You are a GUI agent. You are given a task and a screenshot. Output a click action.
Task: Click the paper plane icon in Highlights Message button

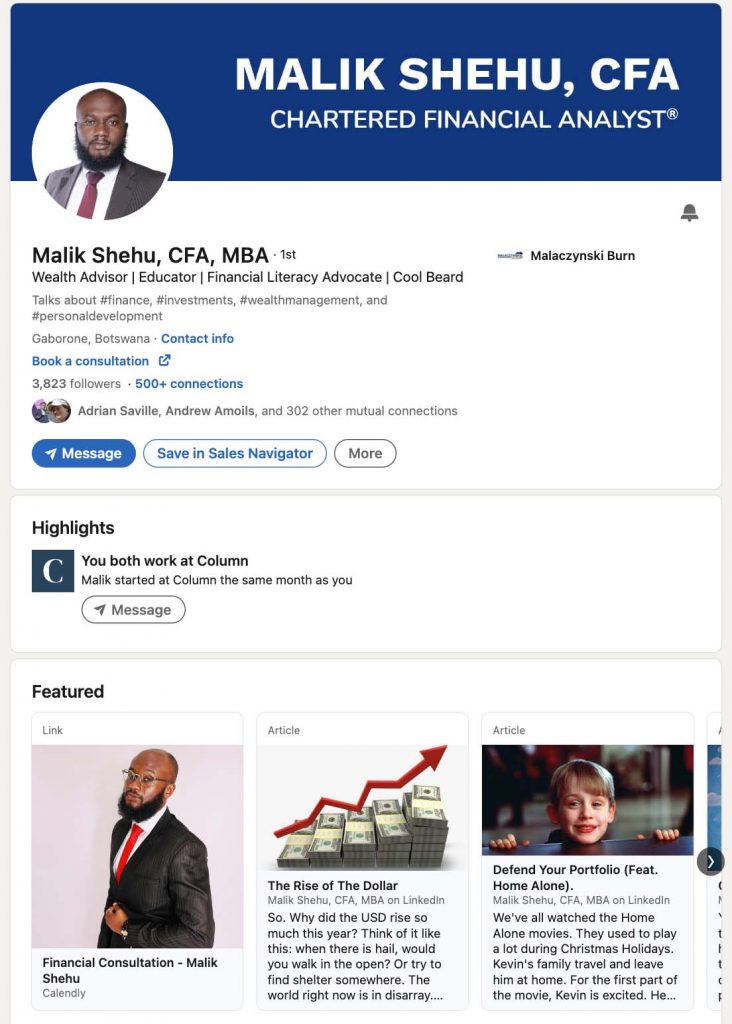click(99, 610)
